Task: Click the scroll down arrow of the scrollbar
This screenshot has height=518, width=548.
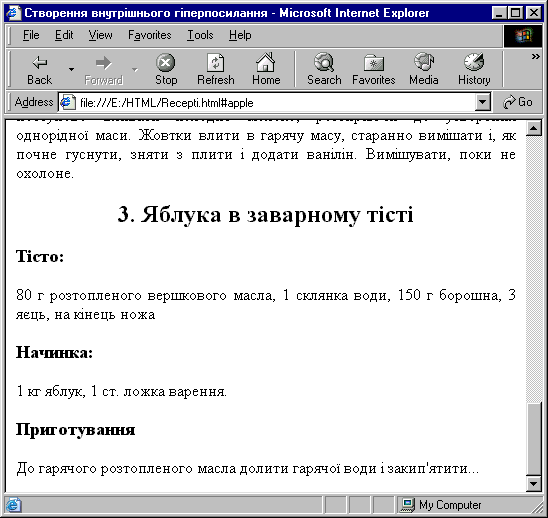Action: 534,484
